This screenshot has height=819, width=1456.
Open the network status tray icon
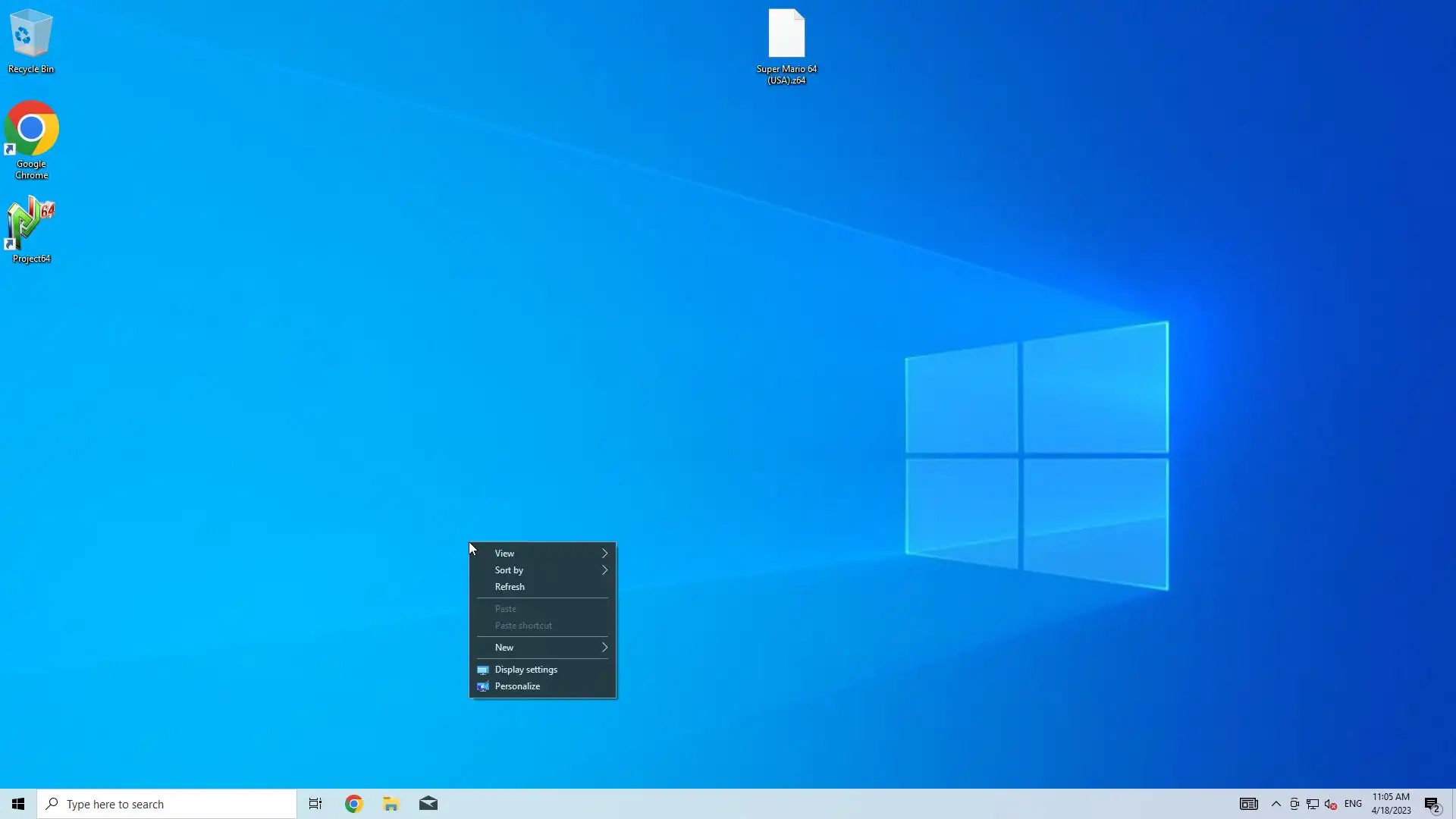1313,804
